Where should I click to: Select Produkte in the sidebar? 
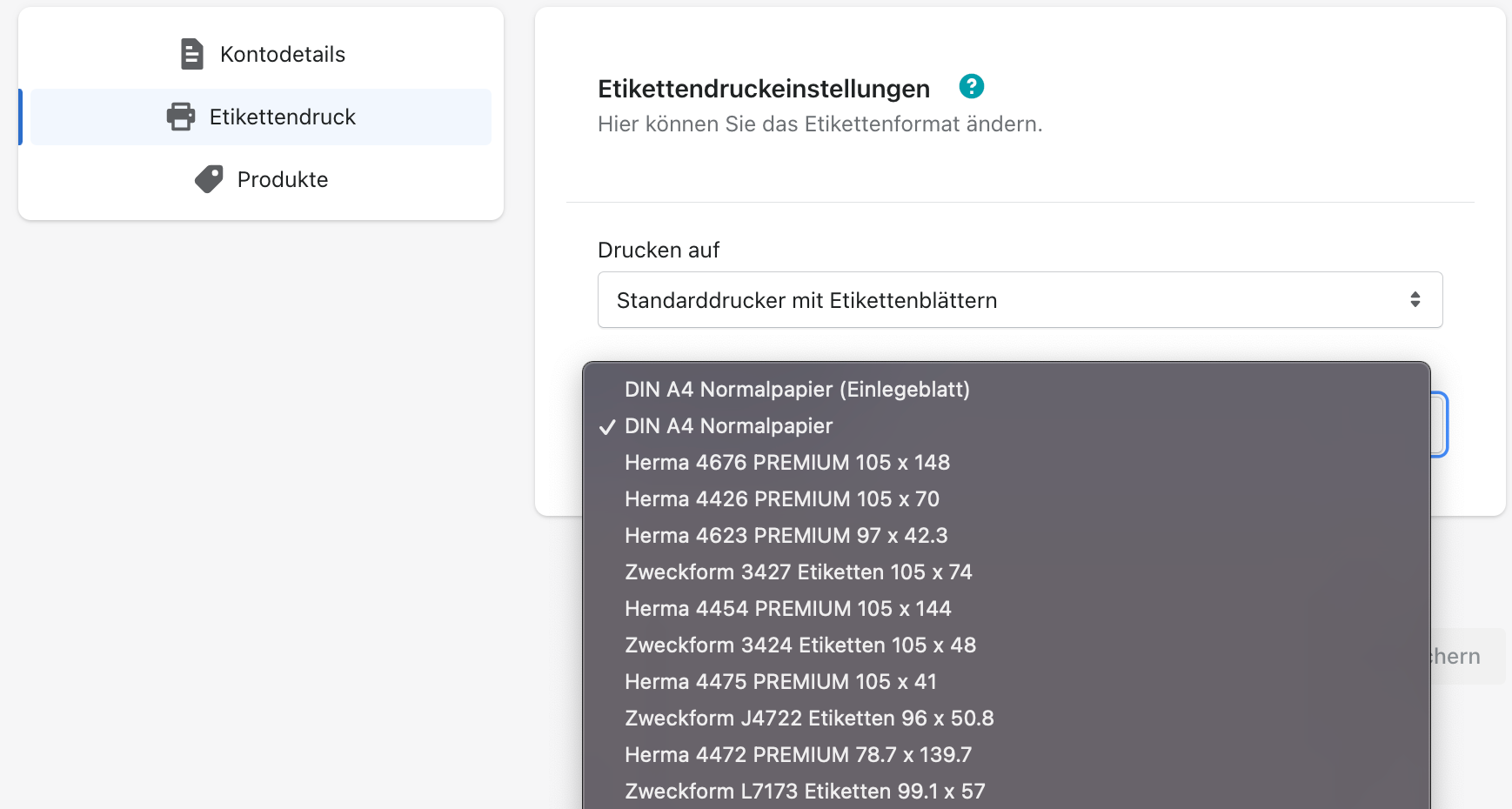point(261,179)
